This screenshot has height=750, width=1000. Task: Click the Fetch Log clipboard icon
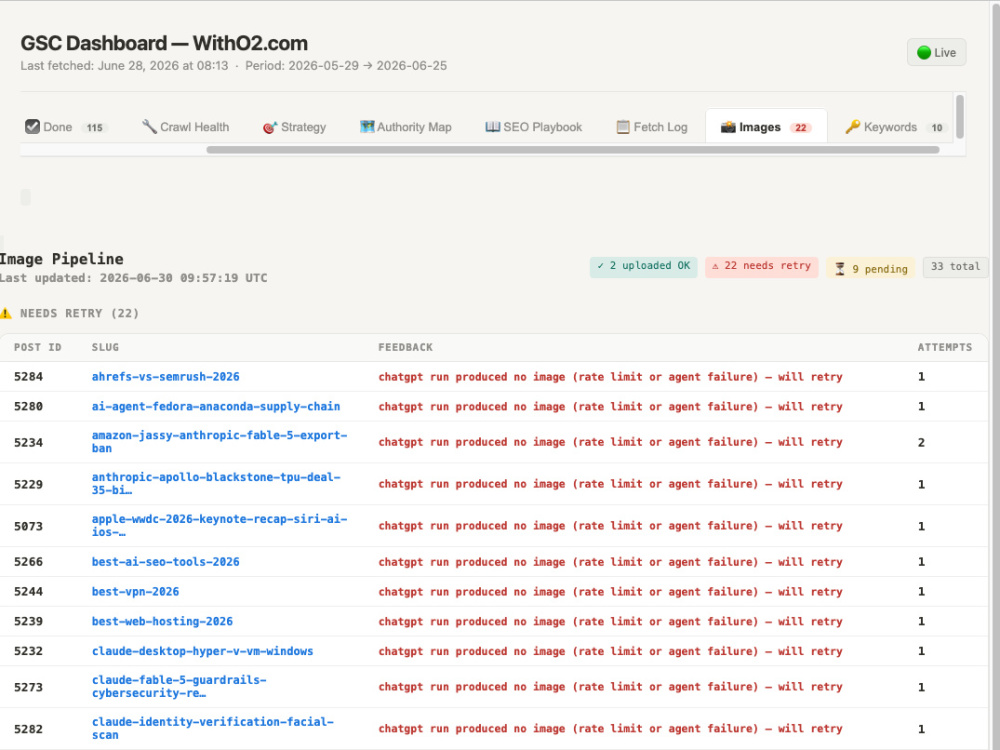pos(623,127)
